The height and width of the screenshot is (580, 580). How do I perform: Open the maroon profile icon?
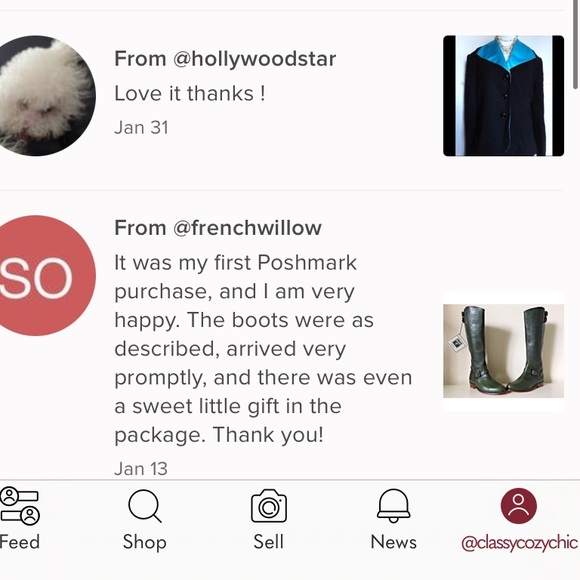519,506
